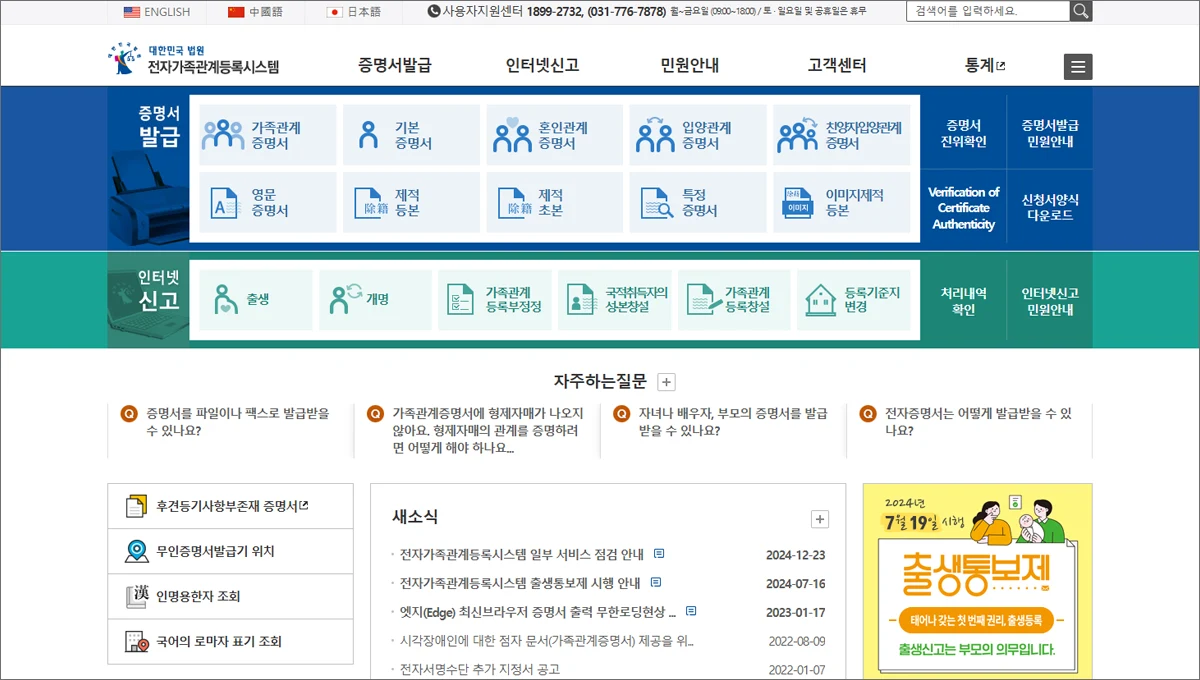Viewport: 1200px width, 680px height.
Task: Click news date 2024-07-16
Action: click(x=796, y=583)
